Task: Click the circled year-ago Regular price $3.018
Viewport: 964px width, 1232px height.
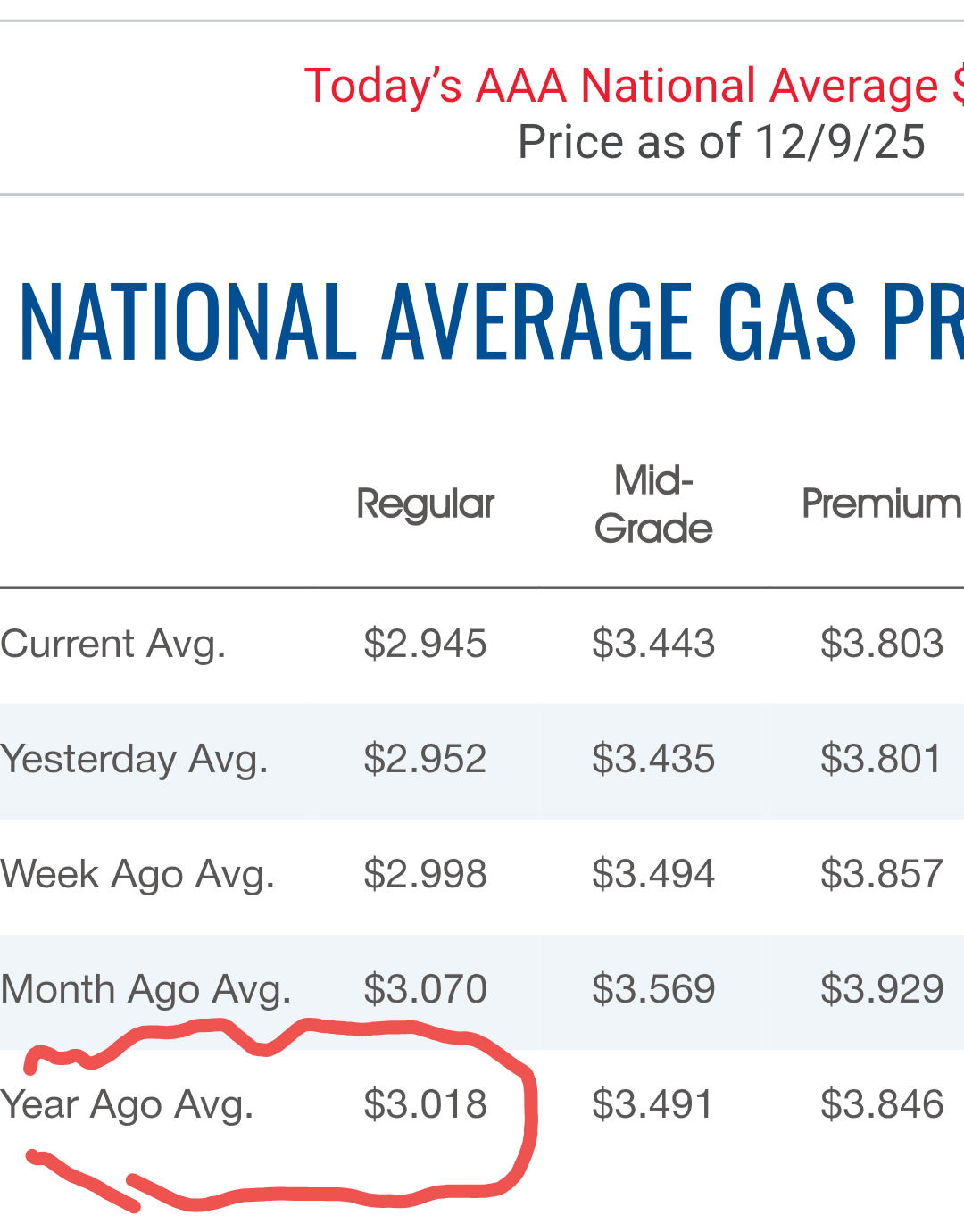Action: pos(425,1104)
